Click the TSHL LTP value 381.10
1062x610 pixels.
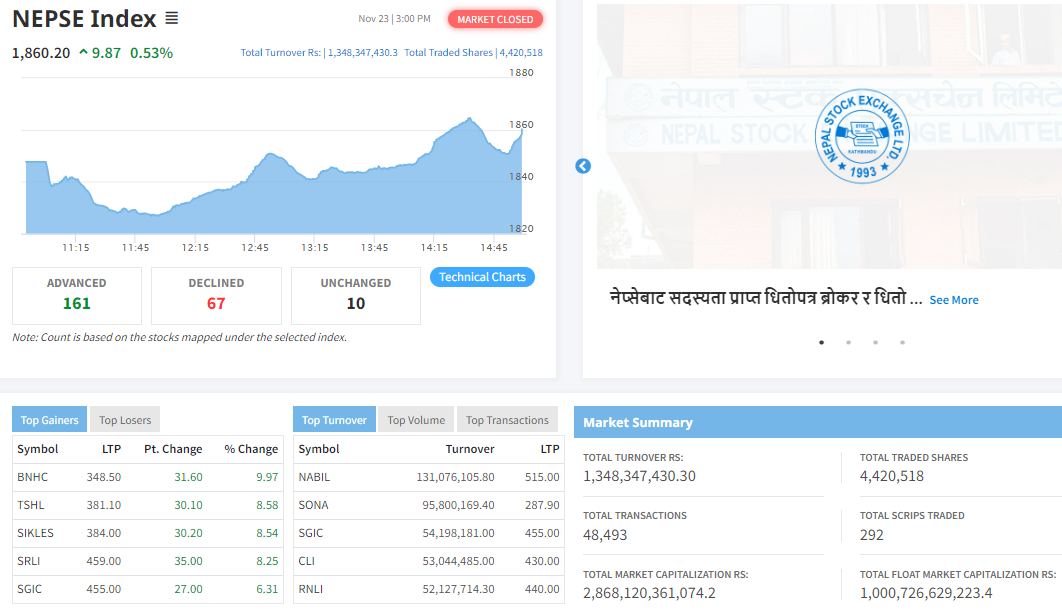tap(104, 505)
